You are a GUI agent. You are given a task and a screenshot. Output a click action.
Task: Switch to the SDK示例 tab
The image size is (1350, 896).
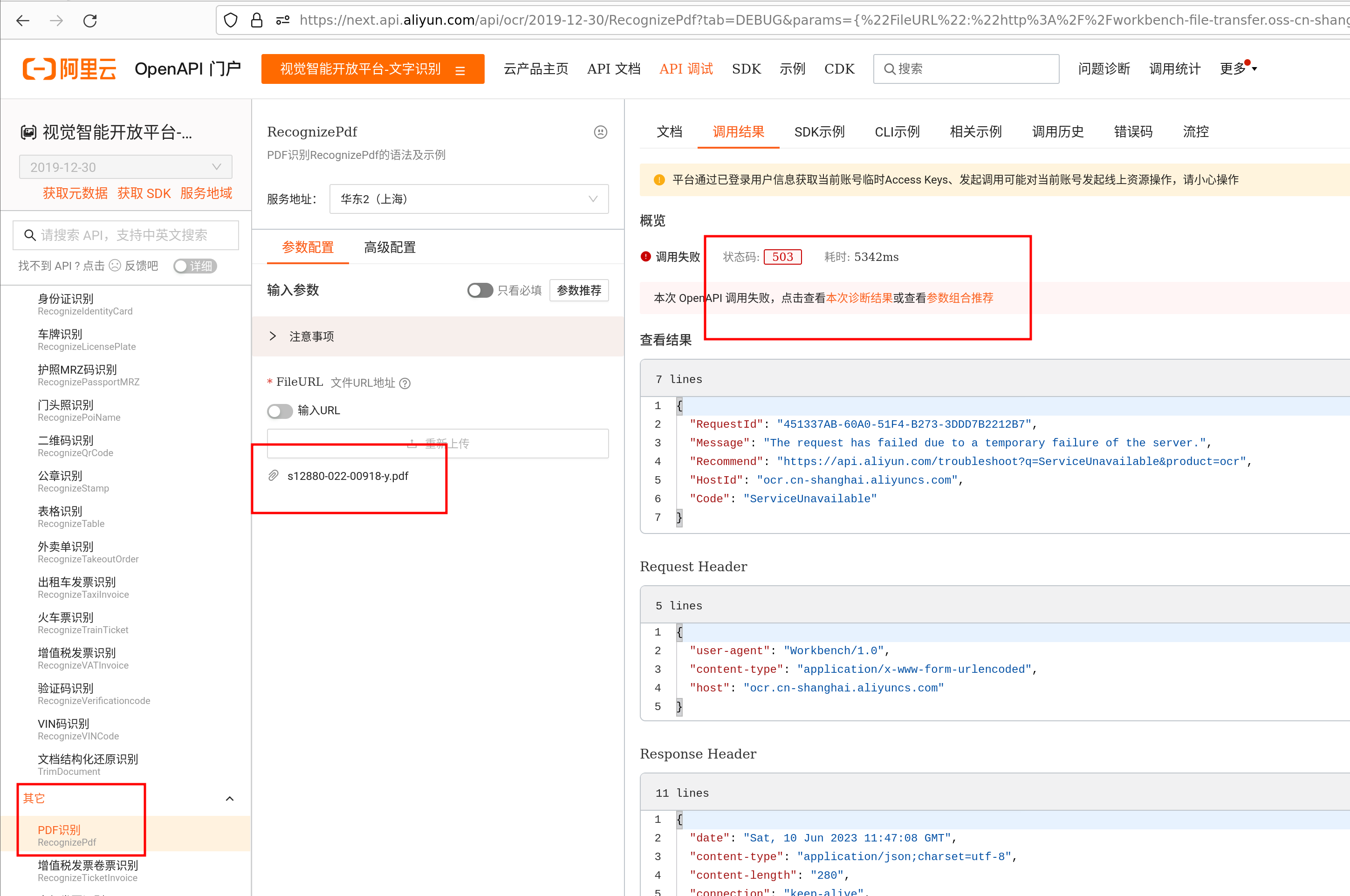(x=819, y=132)
